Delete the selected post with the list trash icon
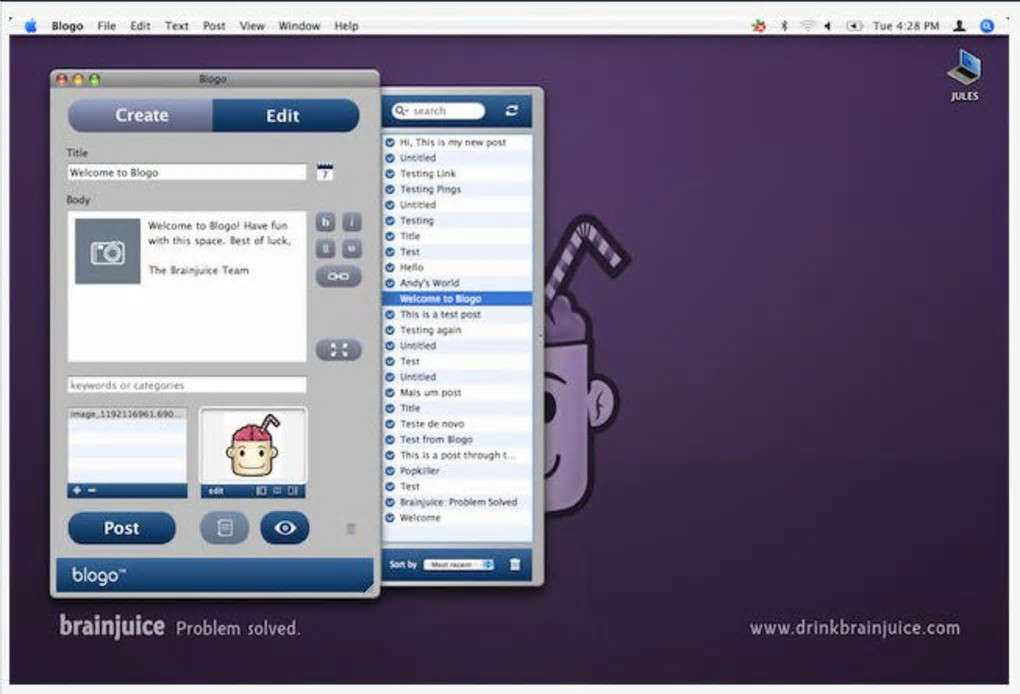The image size is (1020, 694). click(515, 565)
